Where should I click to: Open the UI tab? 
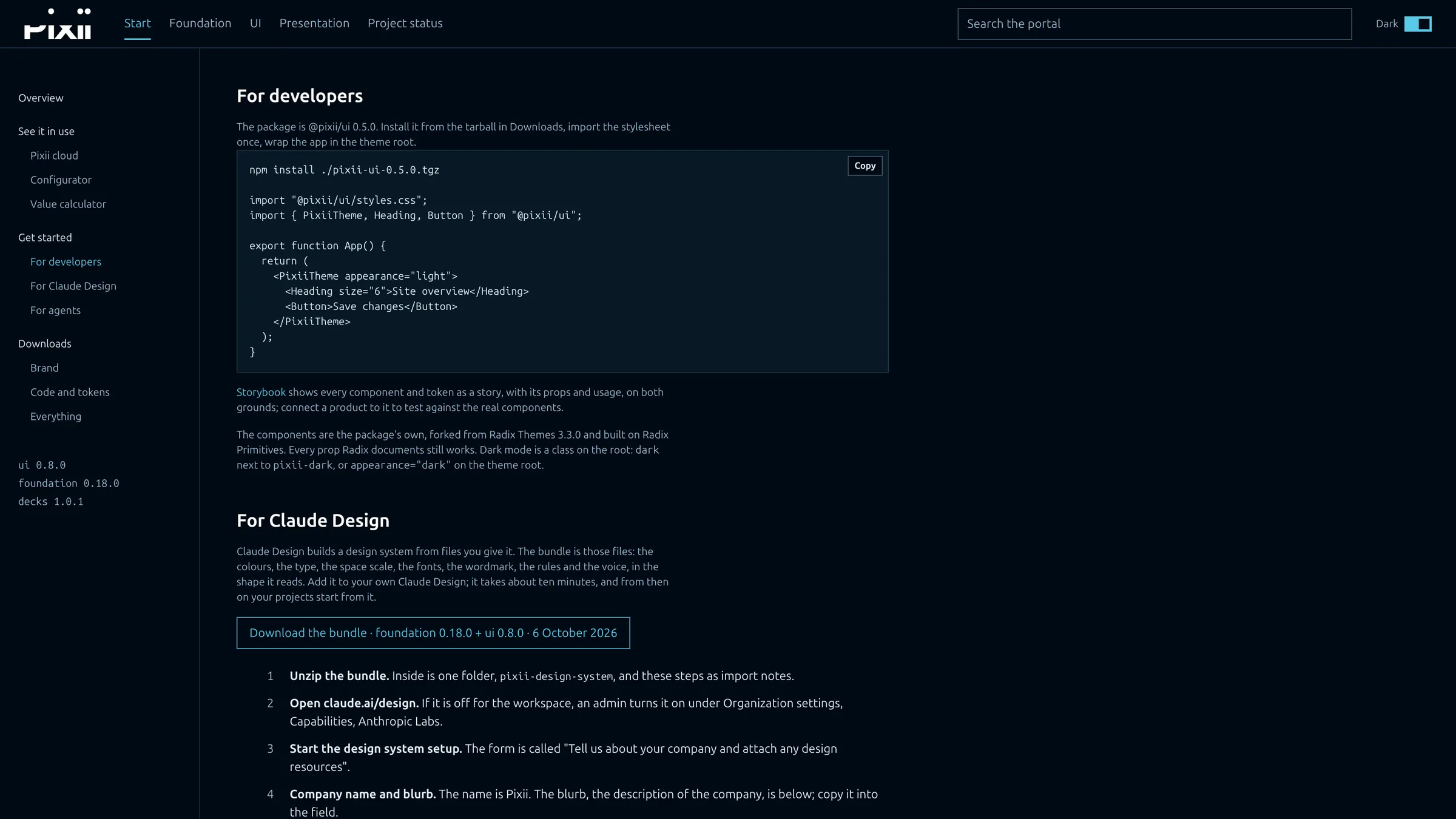[255, 23]
